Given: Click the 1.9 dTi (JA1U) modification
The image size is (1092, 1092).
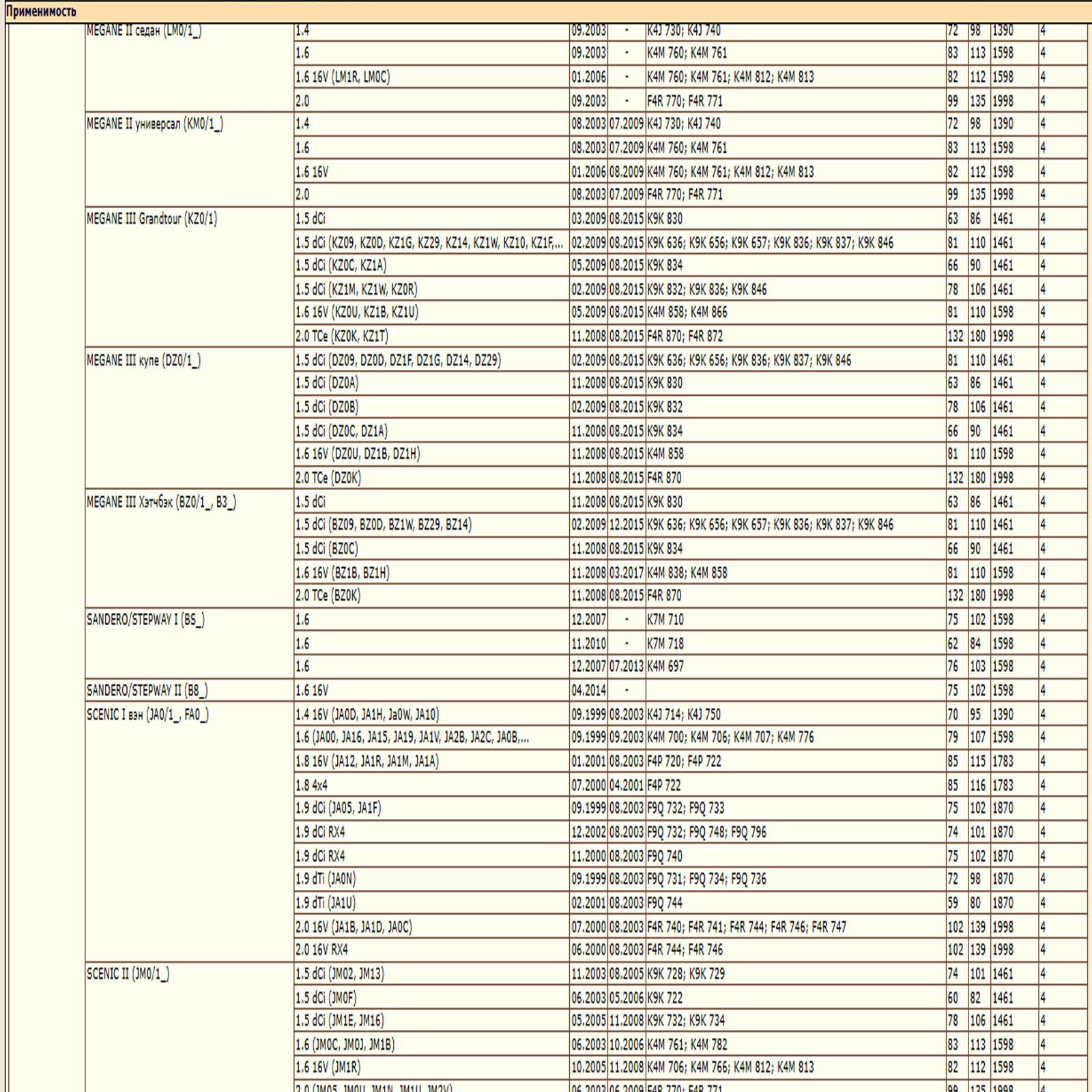Looking at the screenshot, I should (326, 903).
